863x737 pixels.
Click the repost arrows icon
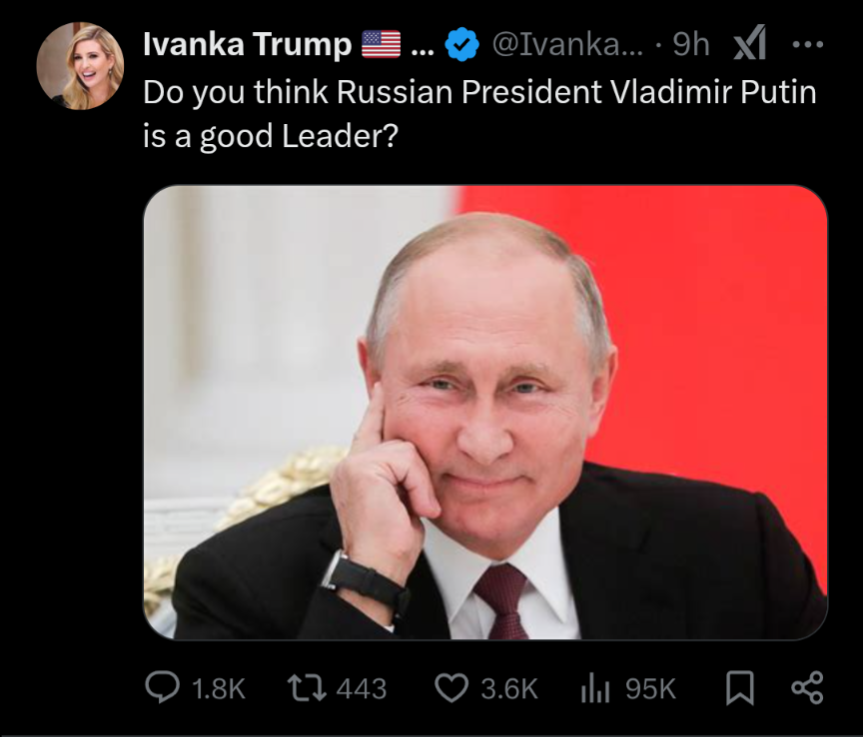pos(301,688)
